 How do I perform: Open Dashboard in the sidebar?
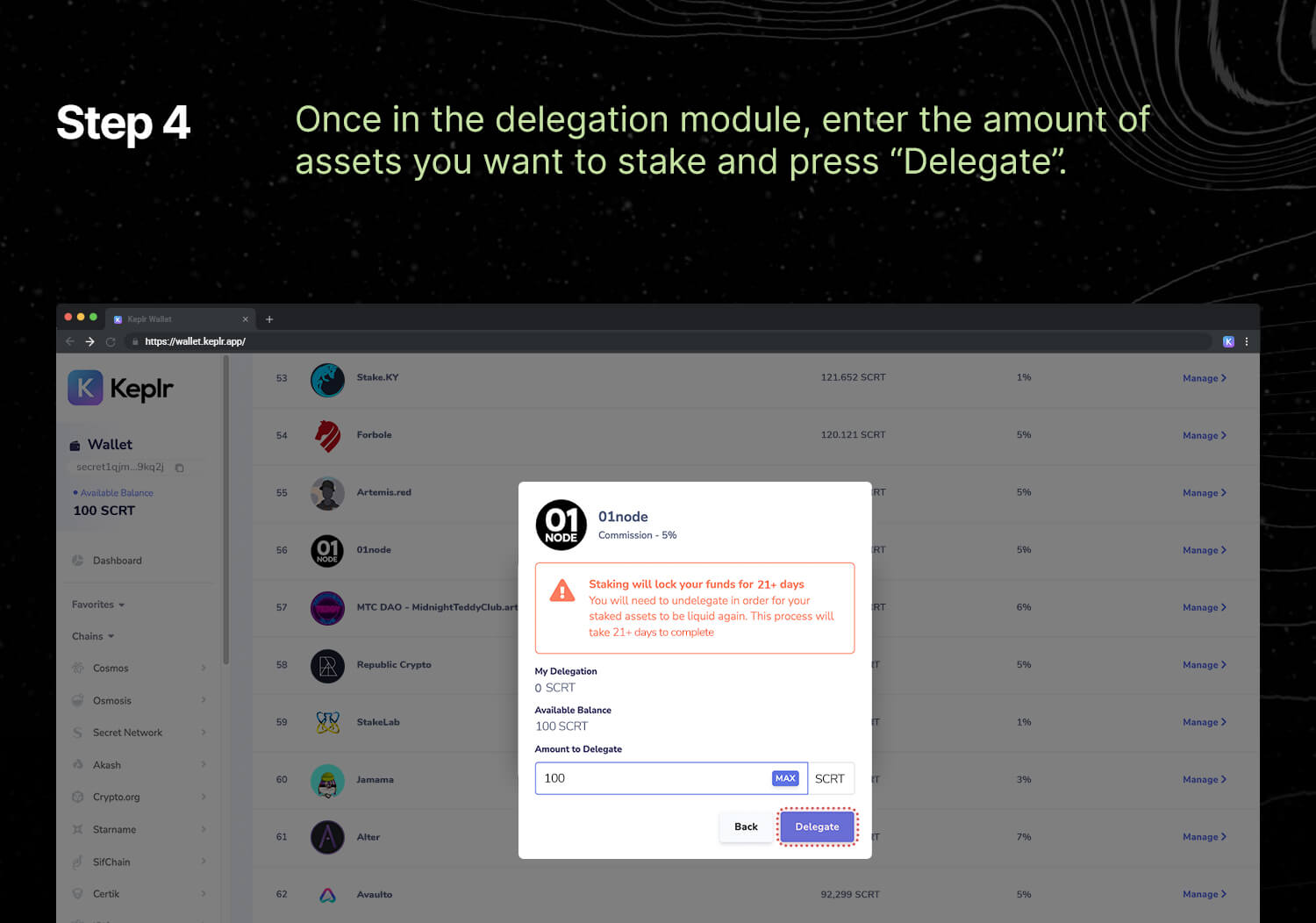(118, 561)
